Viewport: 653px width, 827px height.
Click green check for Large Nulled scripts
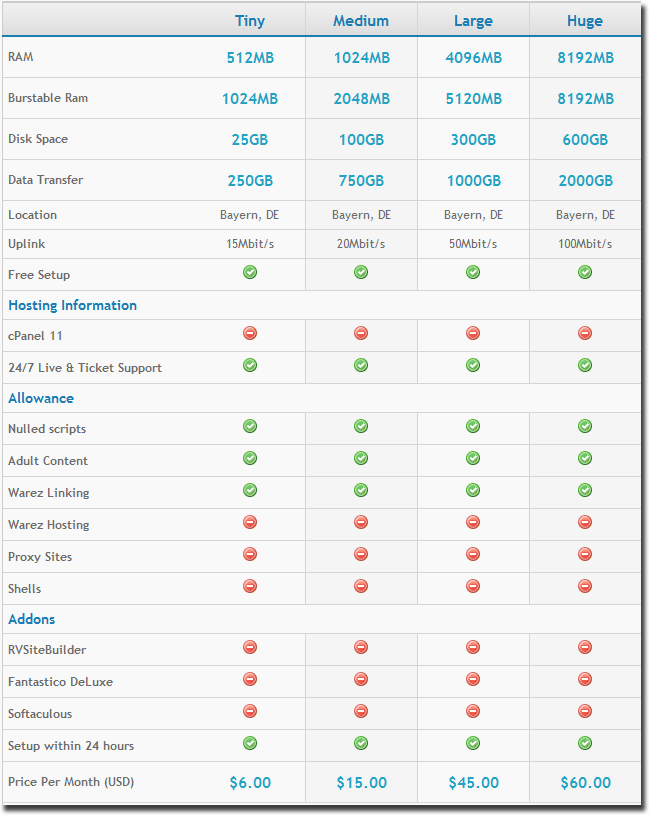tap(473, 427)
